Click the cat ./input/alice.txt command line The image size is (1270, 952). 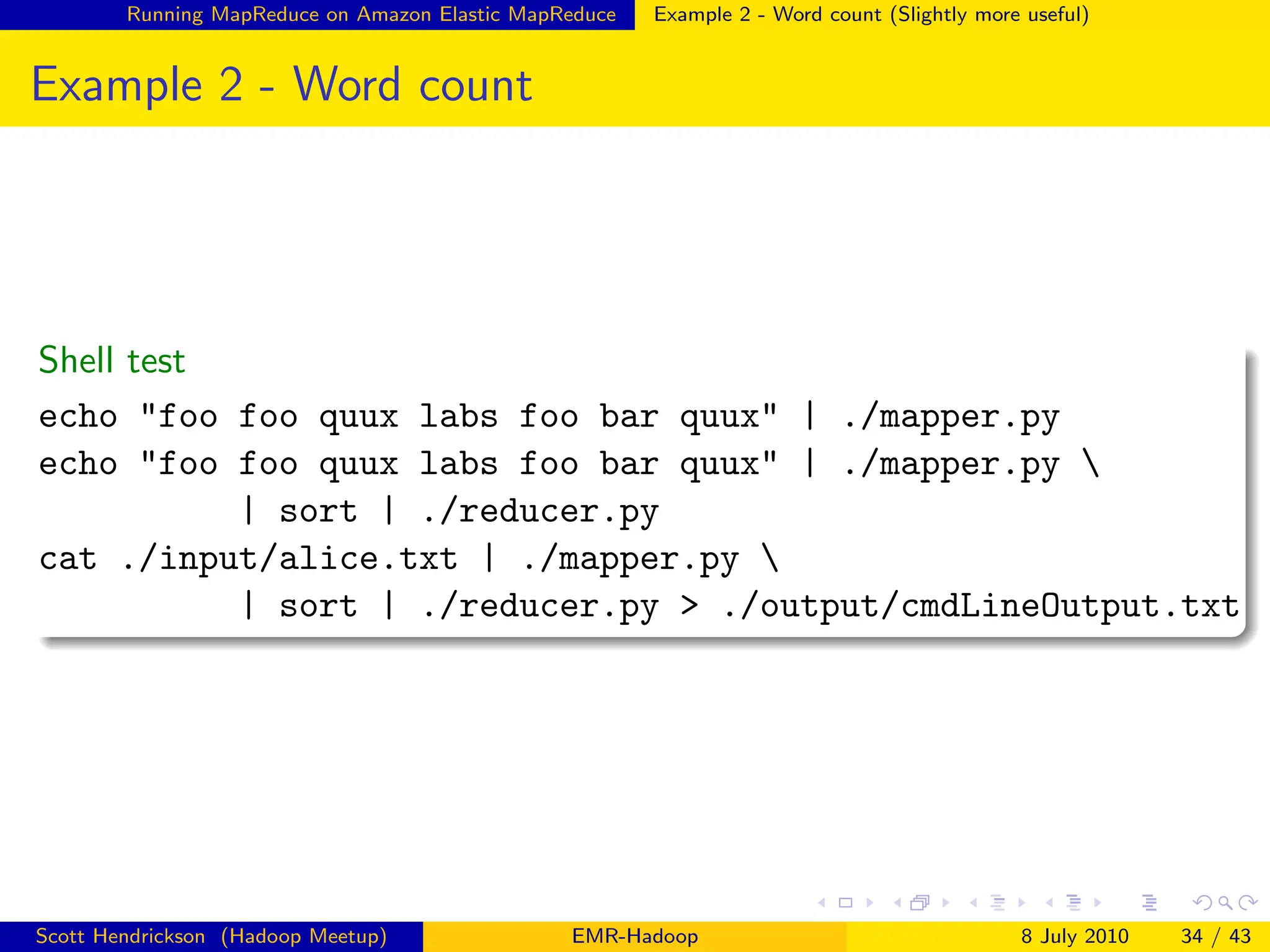[x=409, y=560]
